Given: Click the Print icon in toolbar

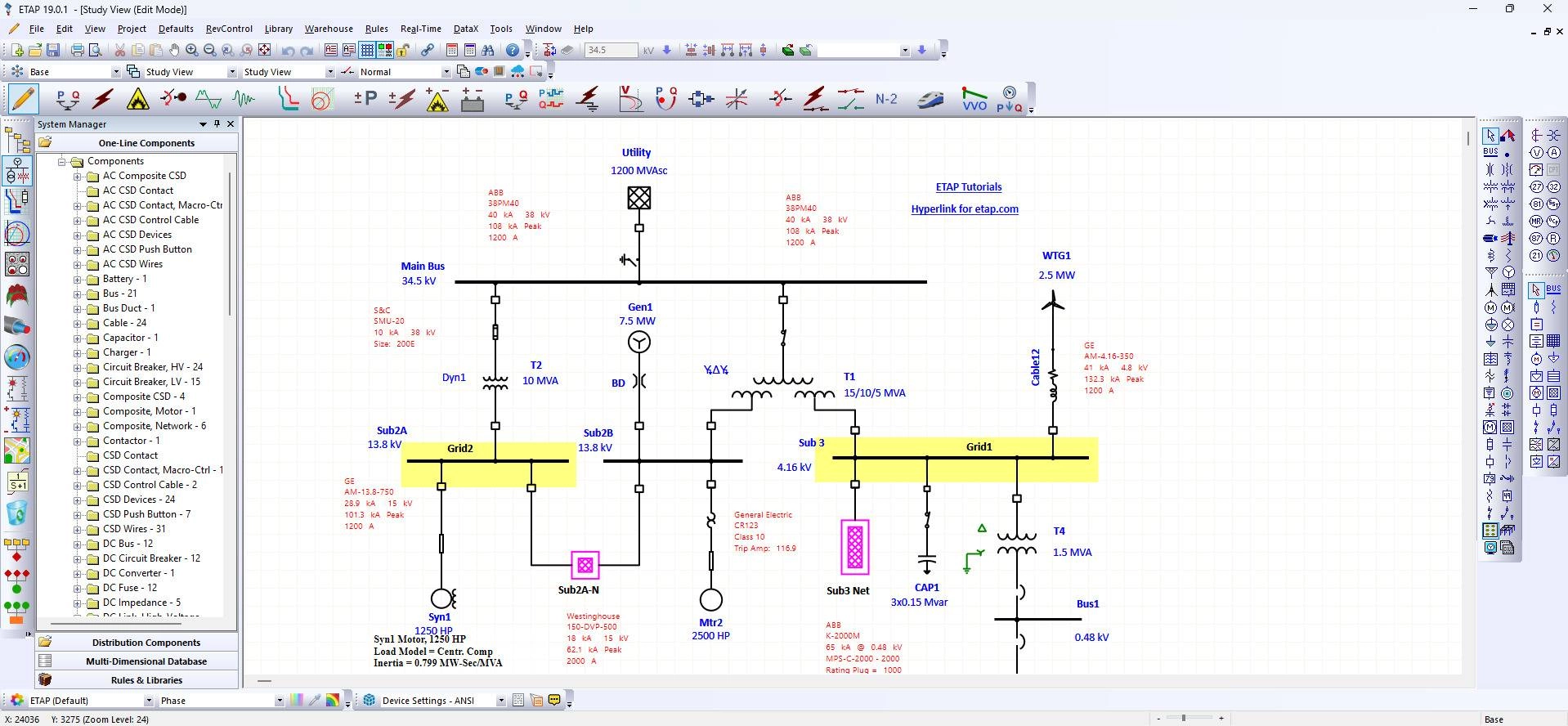Looking at the screenshot, I should pyautogui.click(x=78, y=50).
